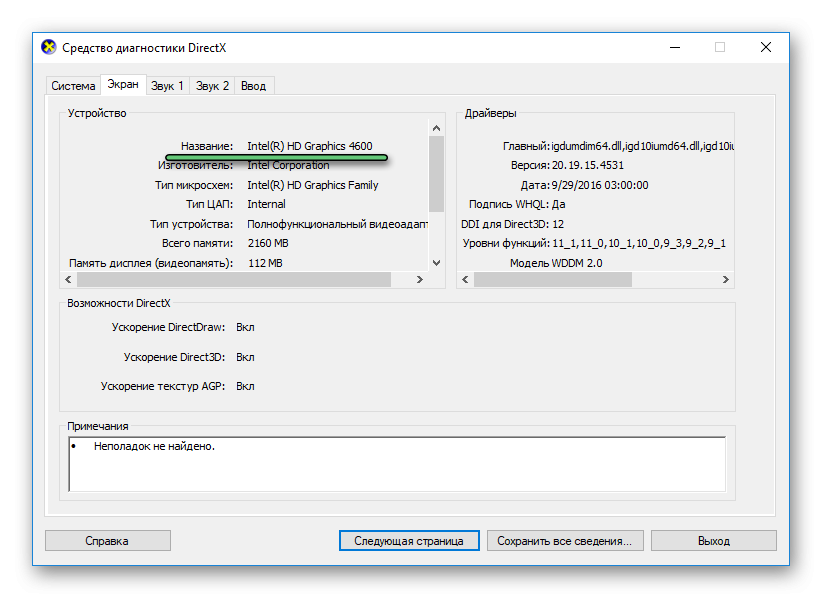Click device panel scroll down arrow
The image size is (822, 598).
click(436, 263)
